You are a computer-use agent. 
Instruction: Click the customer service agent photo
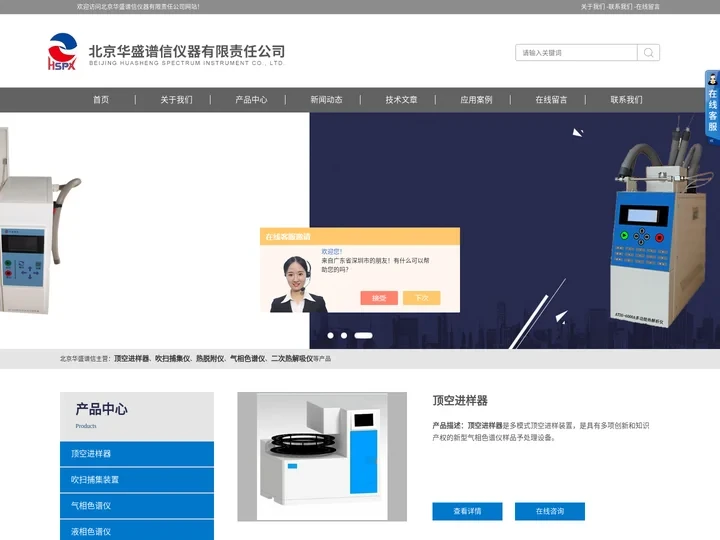[298, 284]
